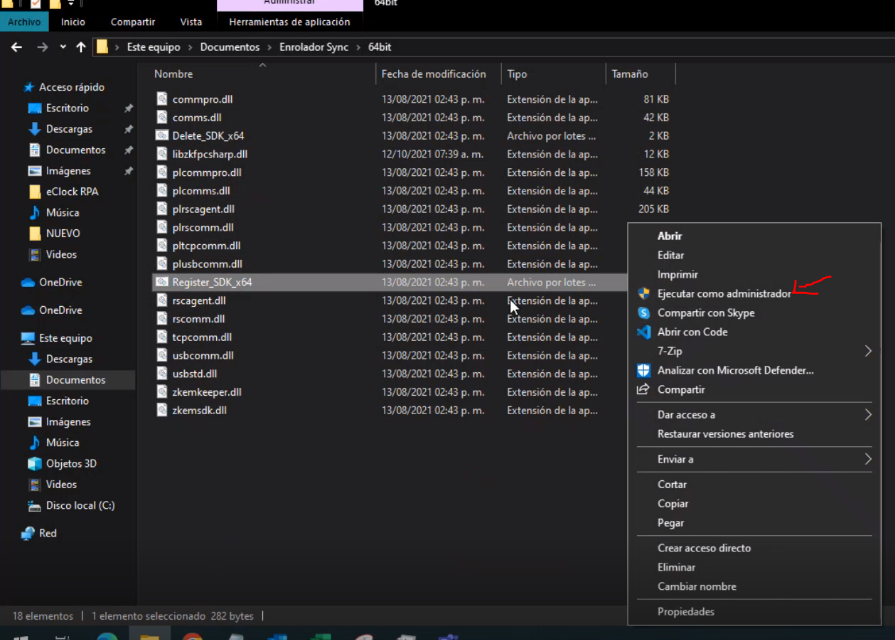Open Propiedades from the context menu
The width and height of the screenshot is (895, 640).
click(686, 611)
